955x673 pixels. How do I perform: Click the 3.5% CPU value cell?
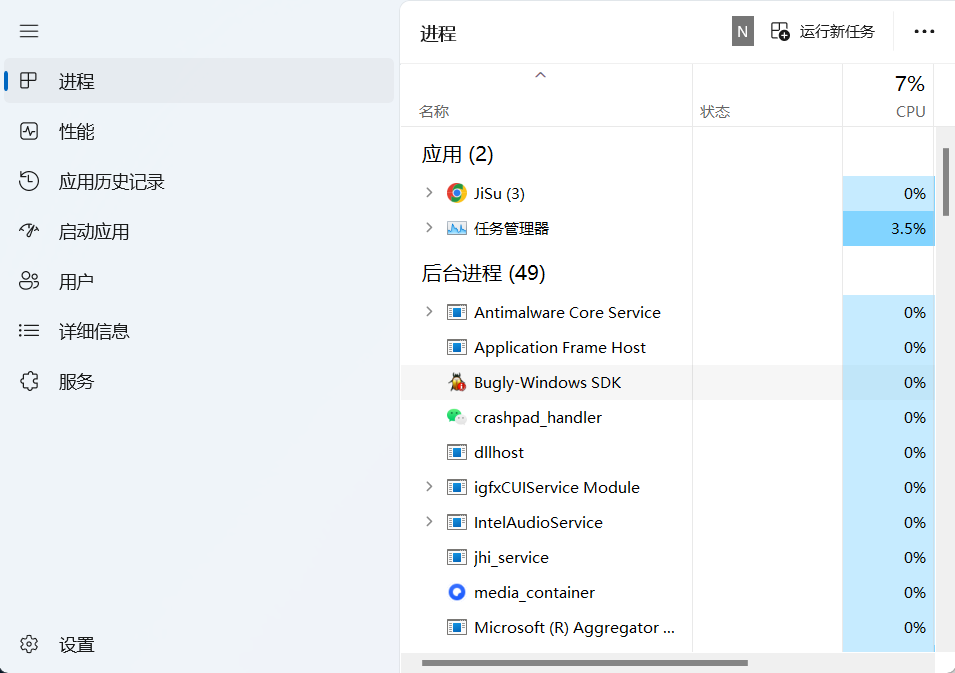click(x=889, y=228)
